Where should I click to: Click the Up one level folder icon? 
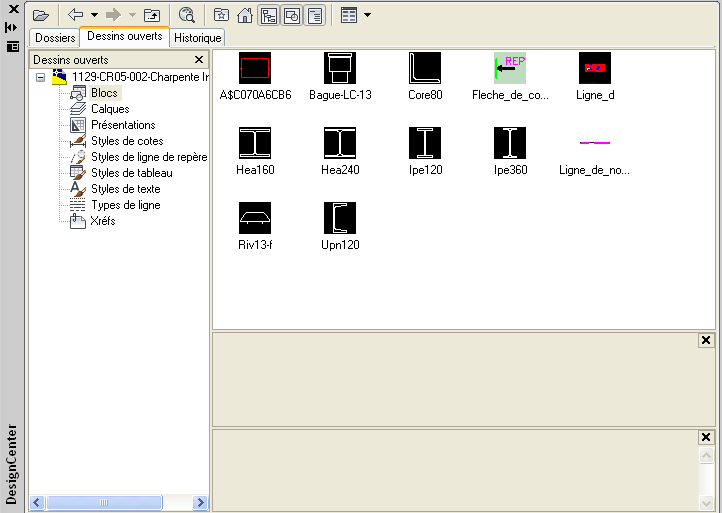[x=152, y=15]
